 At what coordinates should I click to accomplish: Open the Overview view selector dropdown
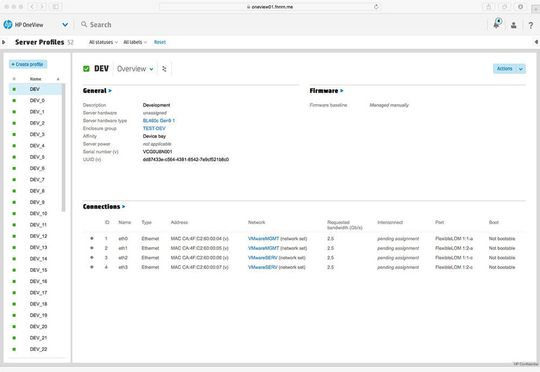click(135, 69)
